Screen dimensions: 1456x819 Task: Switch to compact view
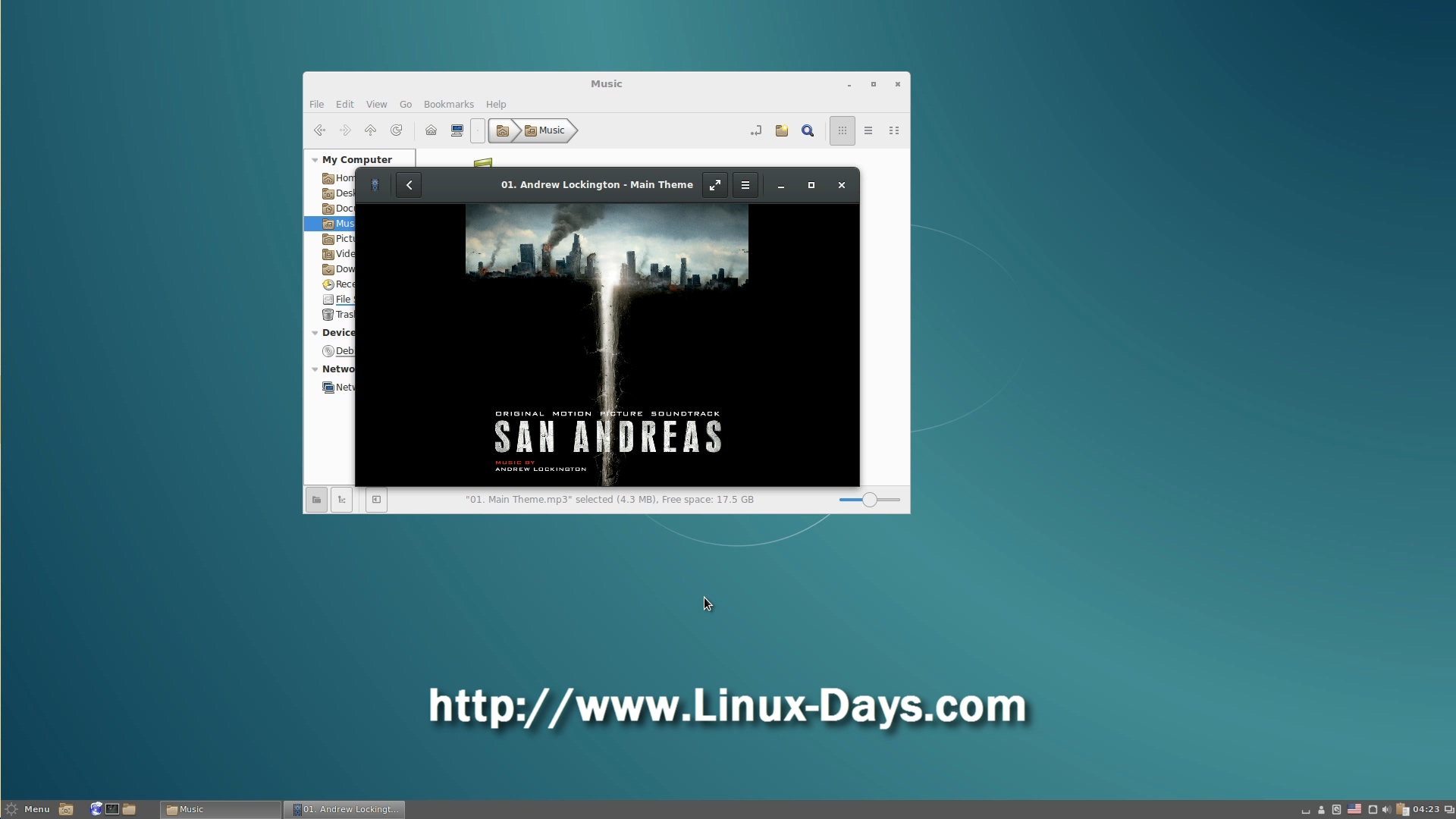pyautogui.click(x=894, y=130)
